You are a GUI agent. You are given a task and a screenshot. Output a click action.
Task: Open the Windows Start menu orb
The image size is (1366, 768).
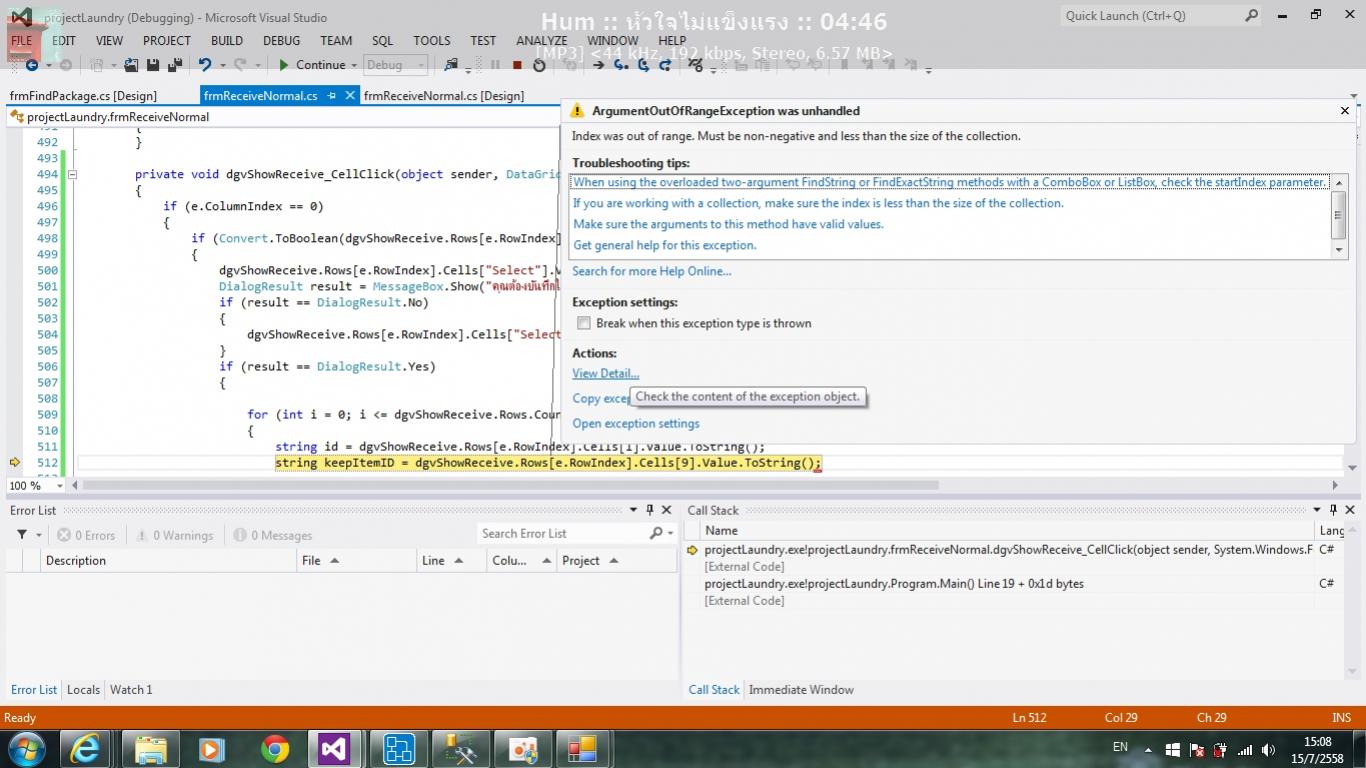click(26, 748)
